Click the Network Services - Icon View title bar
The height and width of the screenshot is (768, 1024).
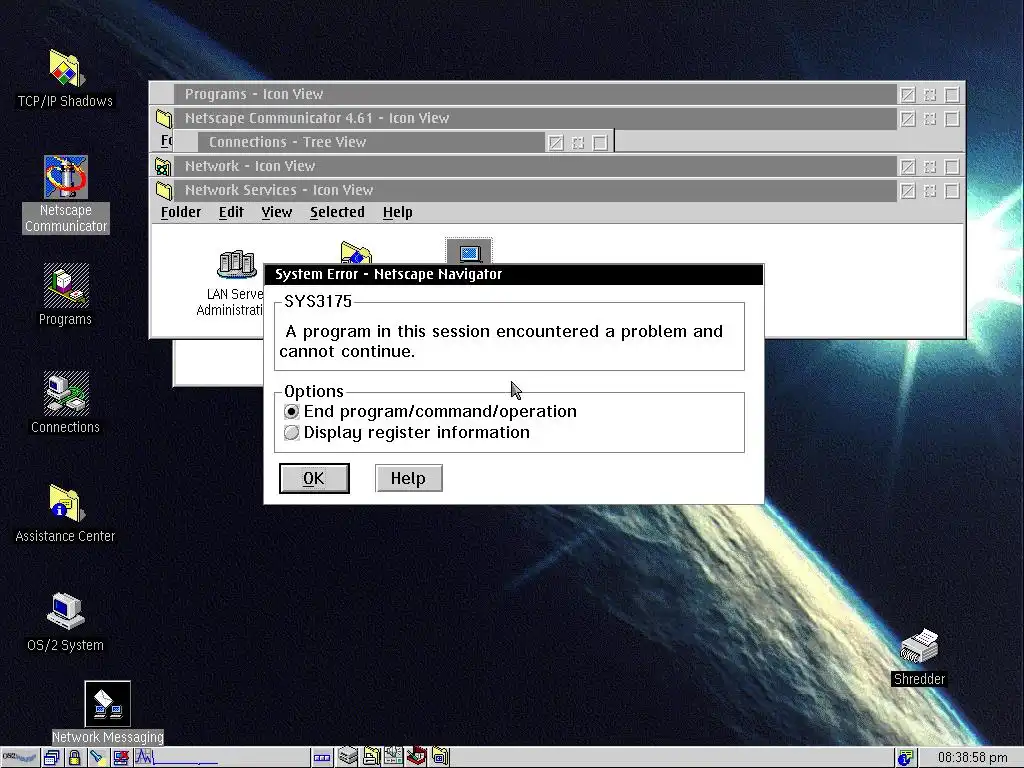click(x=536, y=191)
